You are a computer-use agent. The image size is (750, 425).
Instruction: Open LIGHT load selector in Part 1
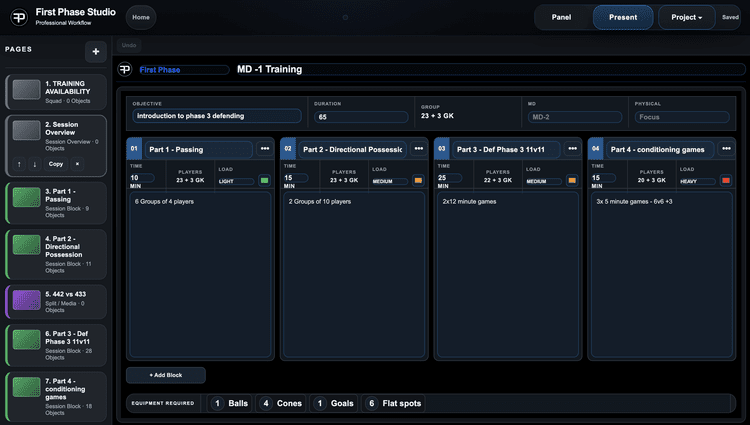[x=236, y=181]
